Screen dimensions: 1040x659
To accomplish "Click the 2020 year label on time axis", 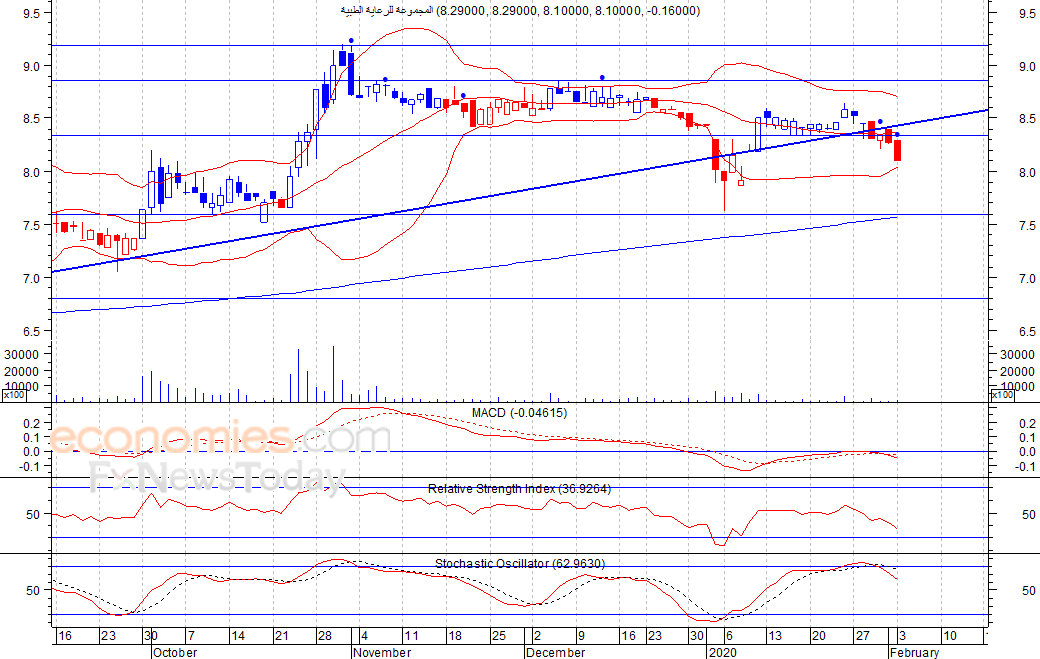I will (x=722, y=652).
